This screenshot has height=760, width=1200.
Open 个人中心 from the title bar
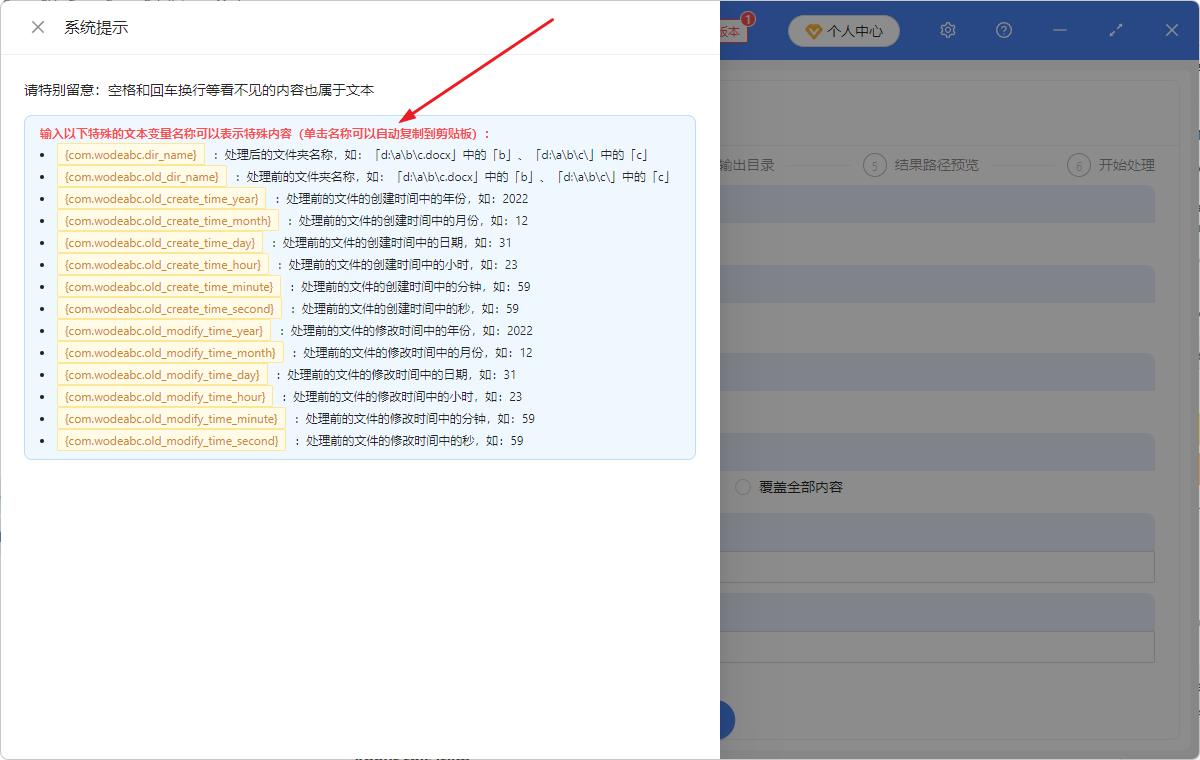845,31
